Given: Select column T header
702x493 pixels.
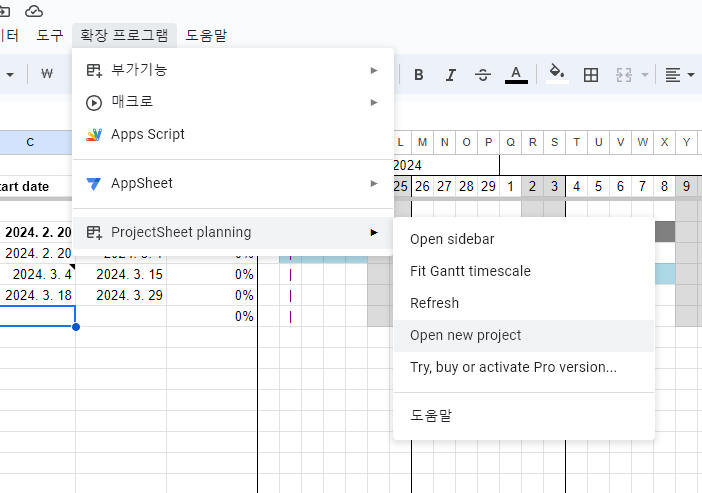Looking at the screenshot, I should (576, 142).
